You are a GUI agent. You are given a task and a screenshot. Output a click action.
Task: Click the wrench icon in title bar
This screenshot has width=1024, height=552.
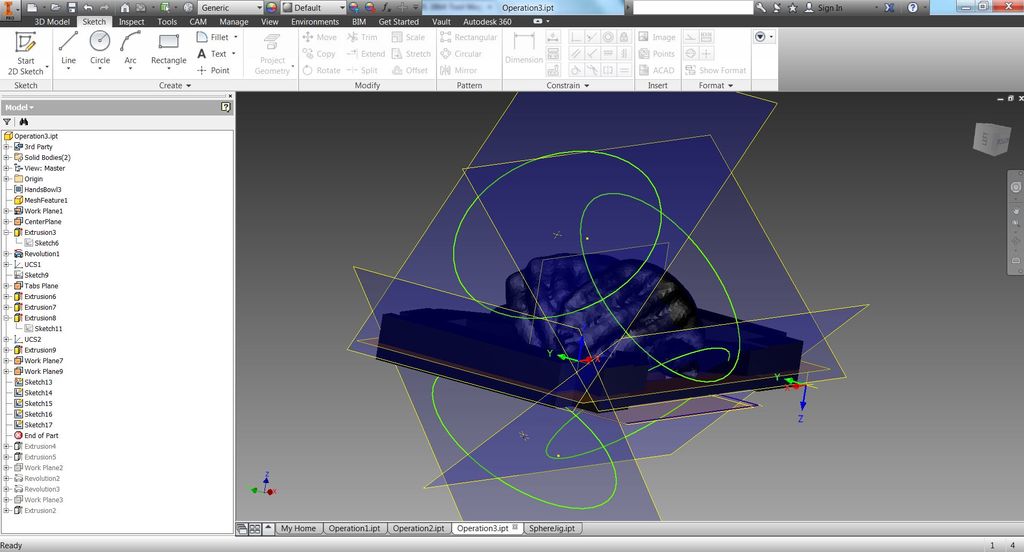pyautogui.click(x=761, y=8)
